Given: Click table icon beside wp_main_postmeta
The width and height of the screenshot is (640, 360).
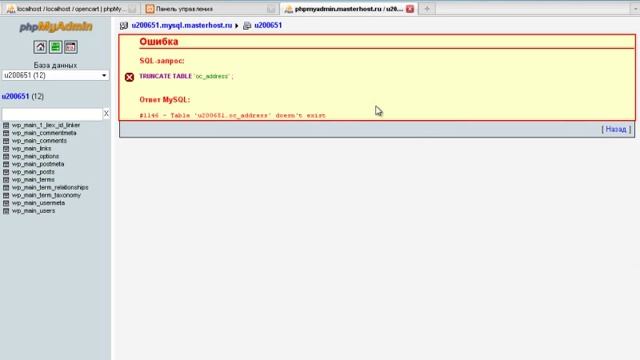Looking at the screenshot, I should [x=6, y=164].
